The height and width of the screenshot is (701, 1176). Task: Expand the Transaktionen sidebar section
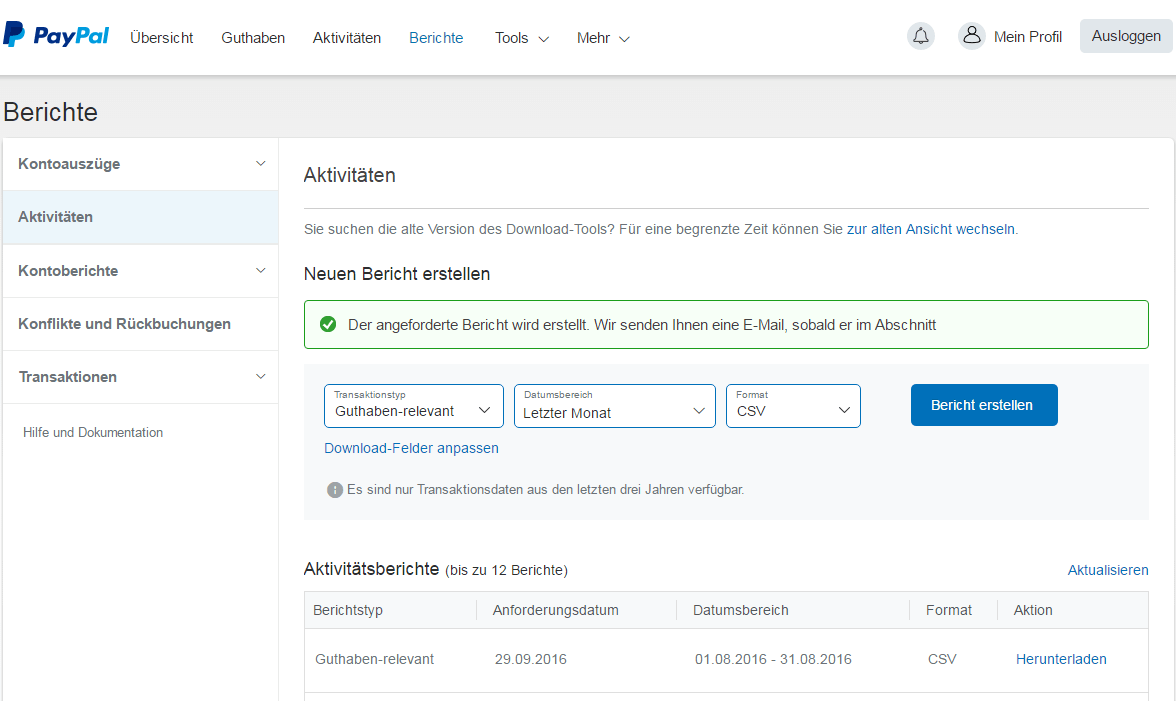click(141, 377)
